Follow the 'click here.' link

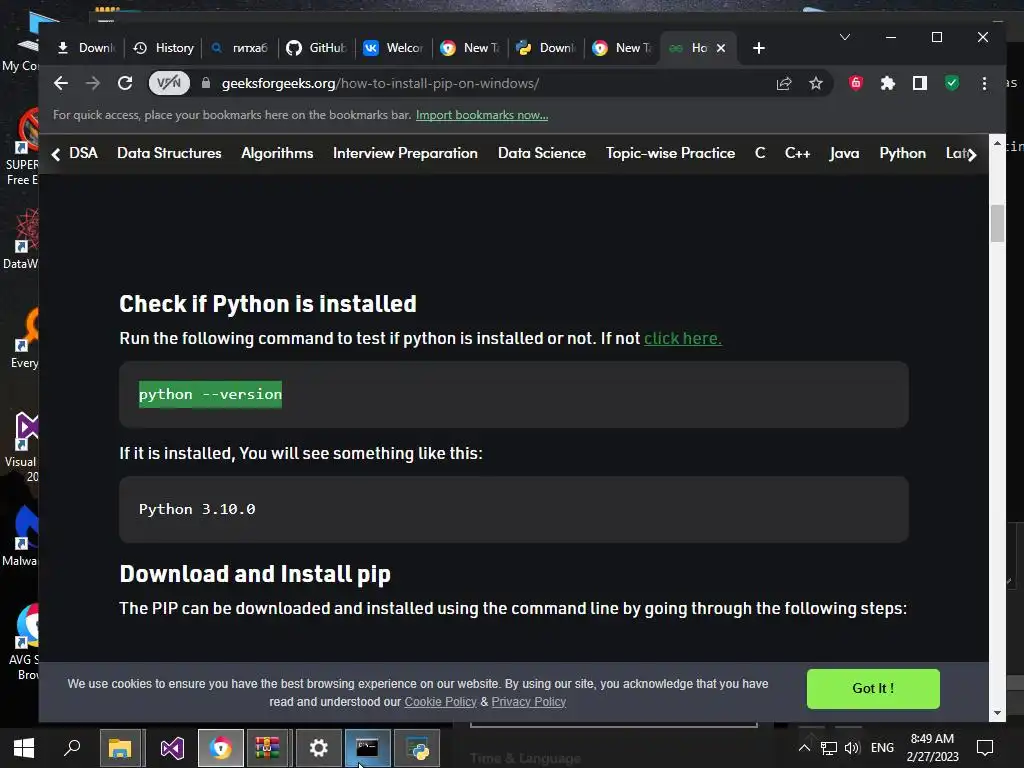pyautogui.click(x=682, y=338)
